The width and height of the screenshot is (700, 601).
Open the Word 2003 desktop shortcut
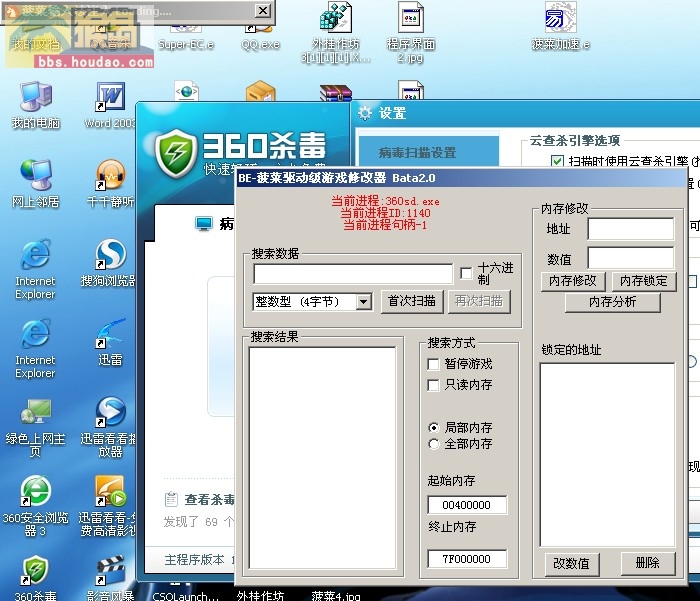pos(110,106)
